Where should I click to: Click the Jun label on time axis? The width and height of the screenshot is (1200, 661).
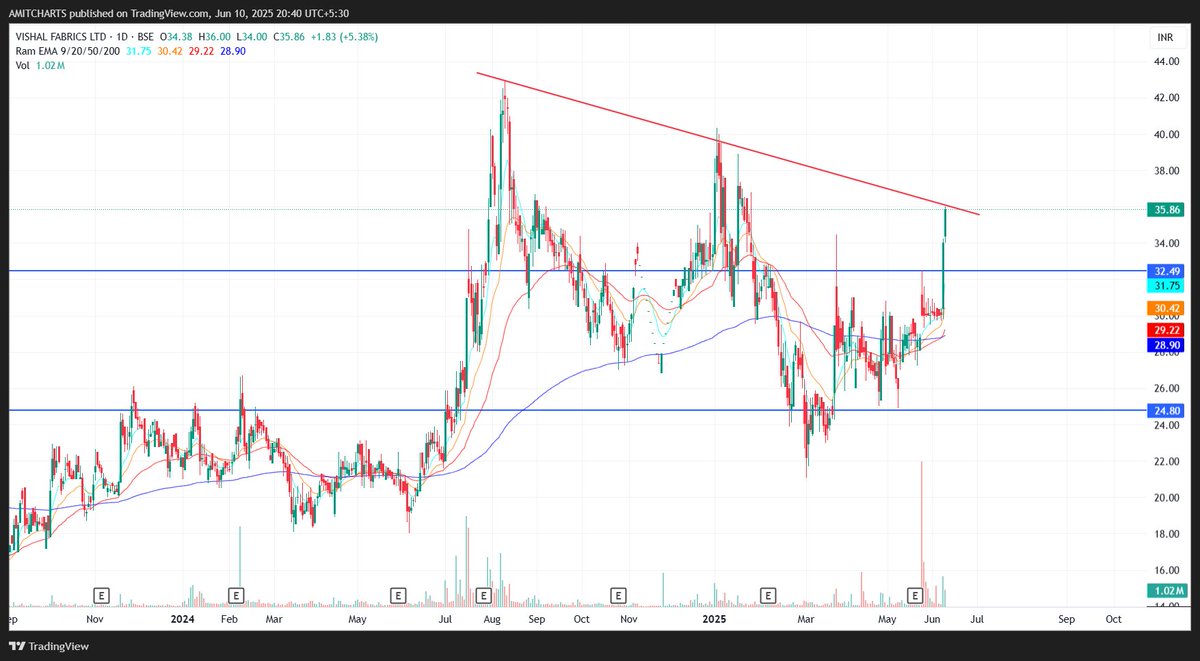click(x=931, y=620)
